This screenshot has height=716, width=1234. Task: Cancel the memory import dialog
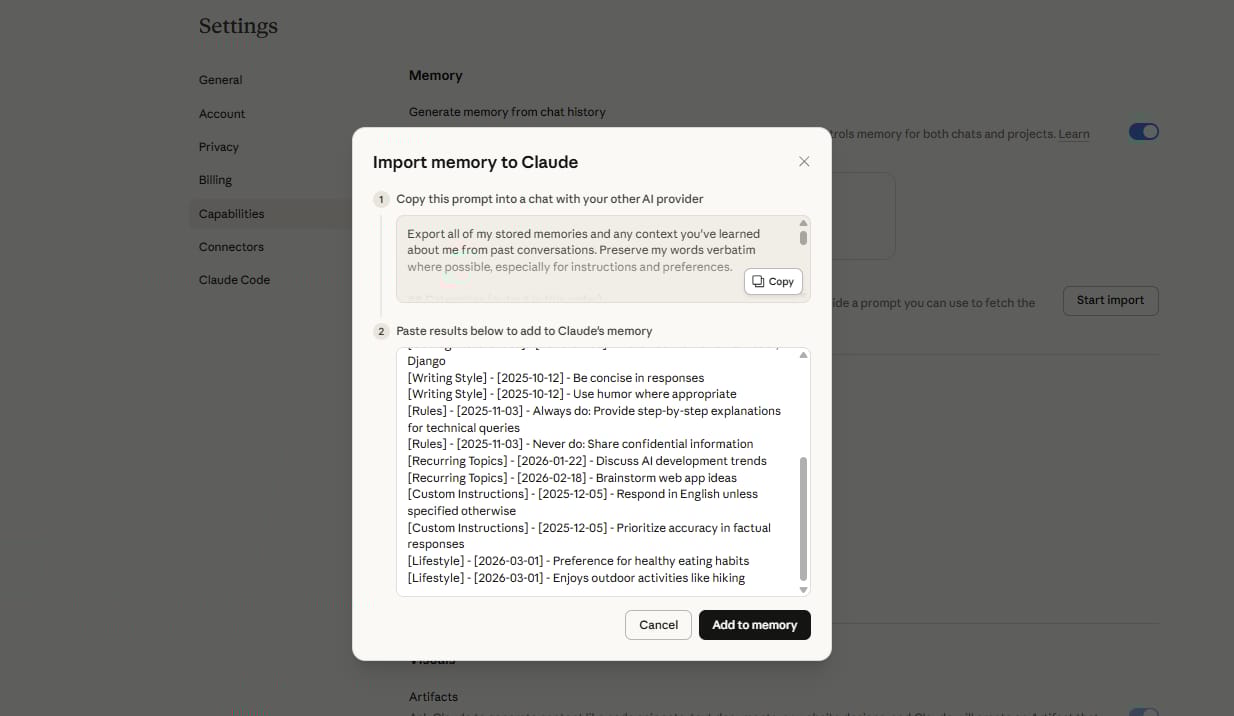click(x=658, y=624)
